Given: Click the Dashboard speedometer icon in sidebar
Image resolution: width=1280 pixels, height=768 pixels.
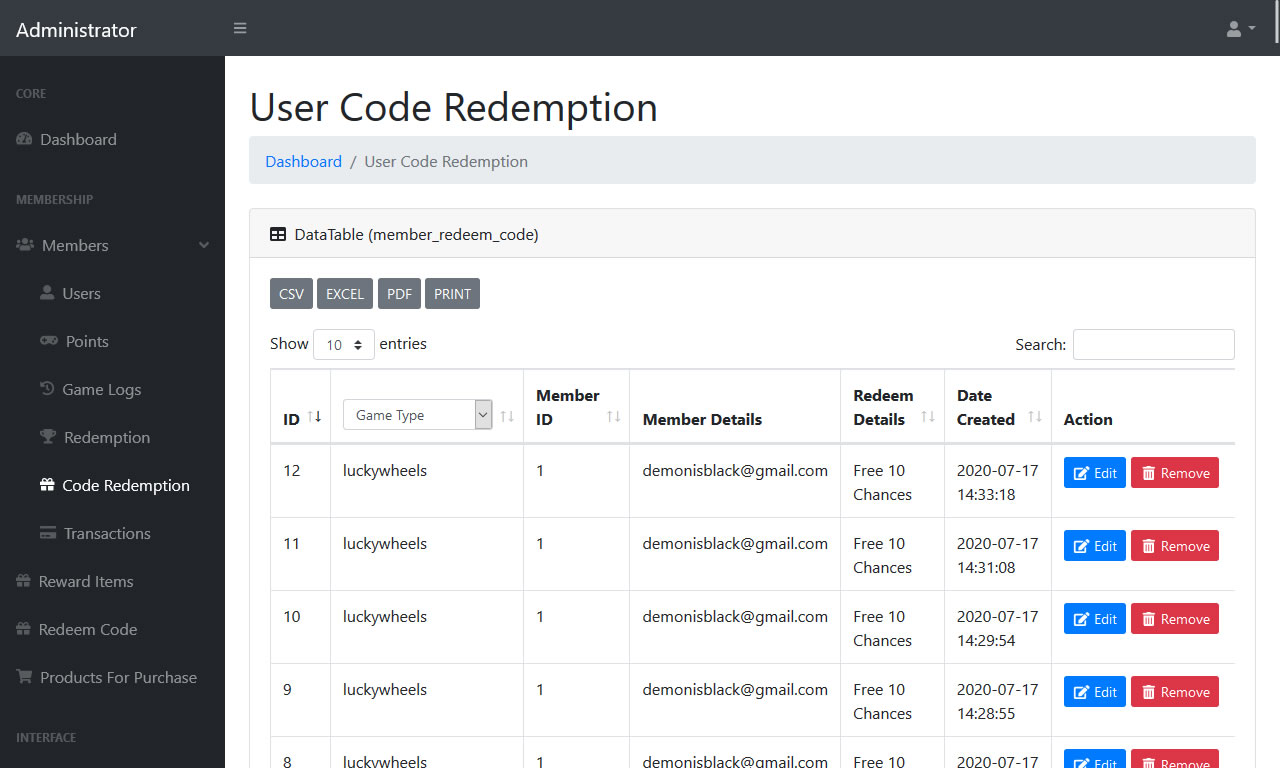Looking at the screenshot, I should click(25, 139).
